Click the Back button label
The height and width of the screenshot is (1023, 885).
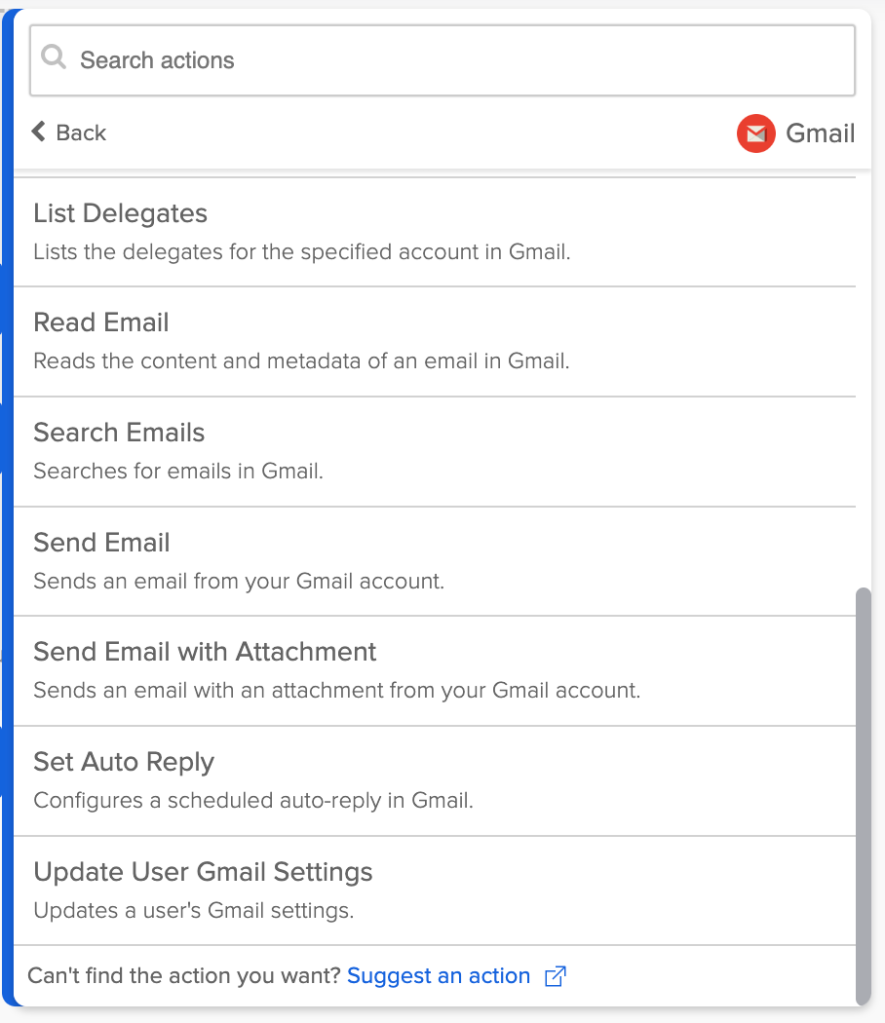pyautogui.click(x=80, y=132)
